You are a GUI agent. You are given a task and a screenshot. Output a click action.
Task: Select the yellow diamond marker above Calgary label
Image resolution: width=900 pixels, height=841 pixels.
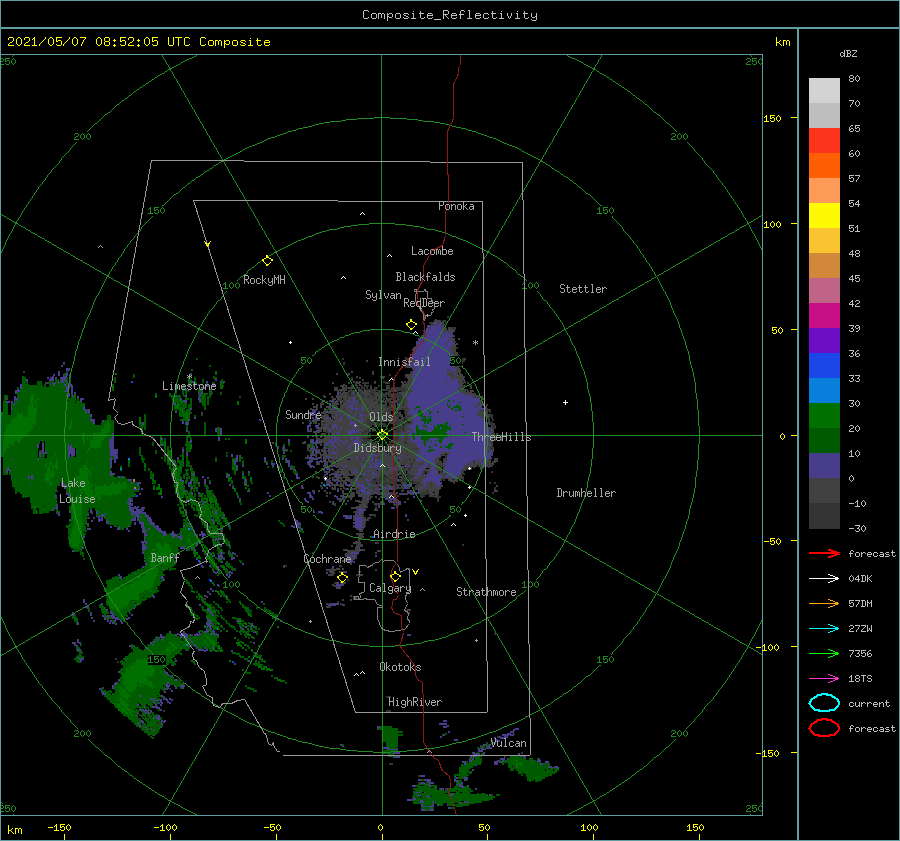click(395, 576)
